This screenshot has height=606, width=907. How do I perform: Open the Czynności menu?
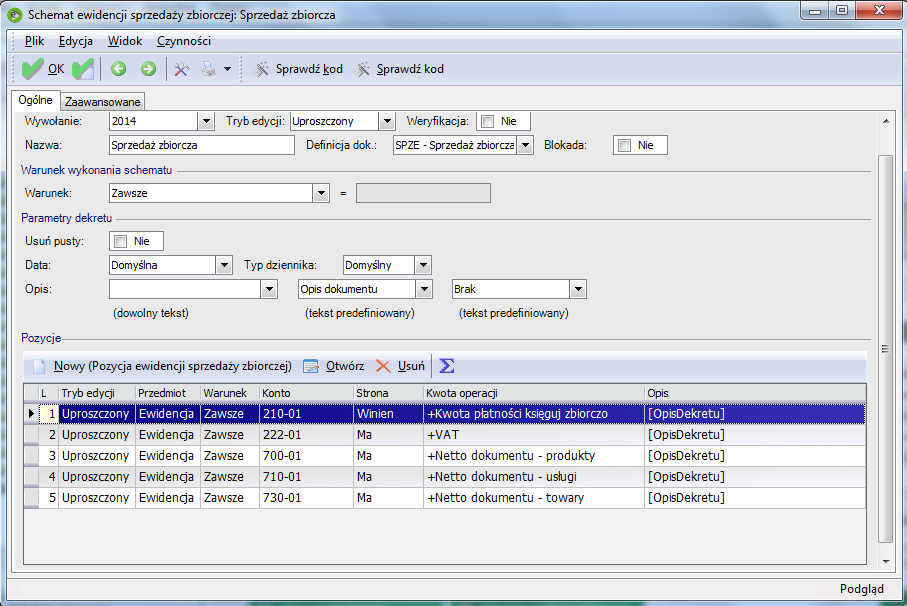[x=184, y=41]
